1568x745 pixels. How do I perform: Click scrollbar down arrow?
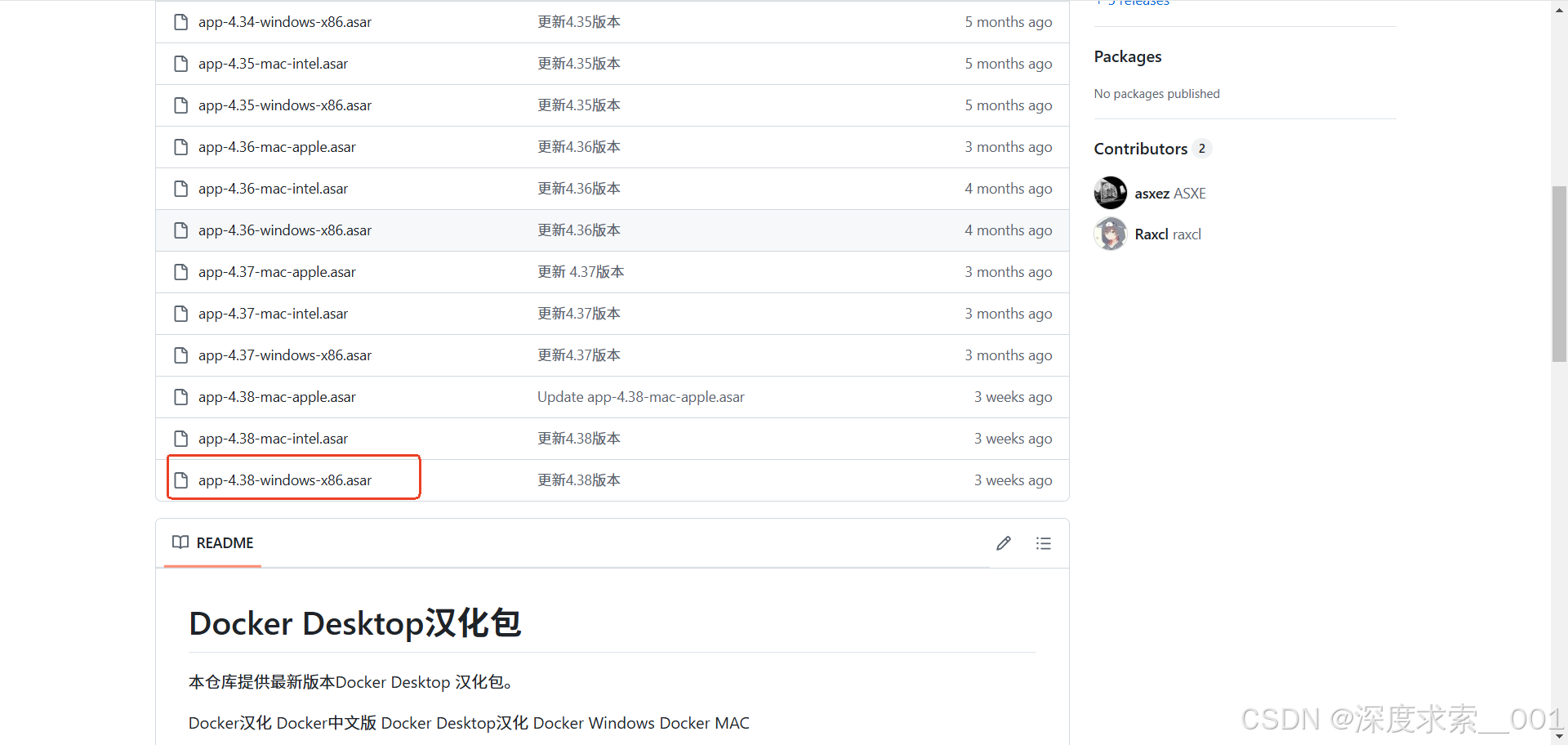pos(1559,737)
